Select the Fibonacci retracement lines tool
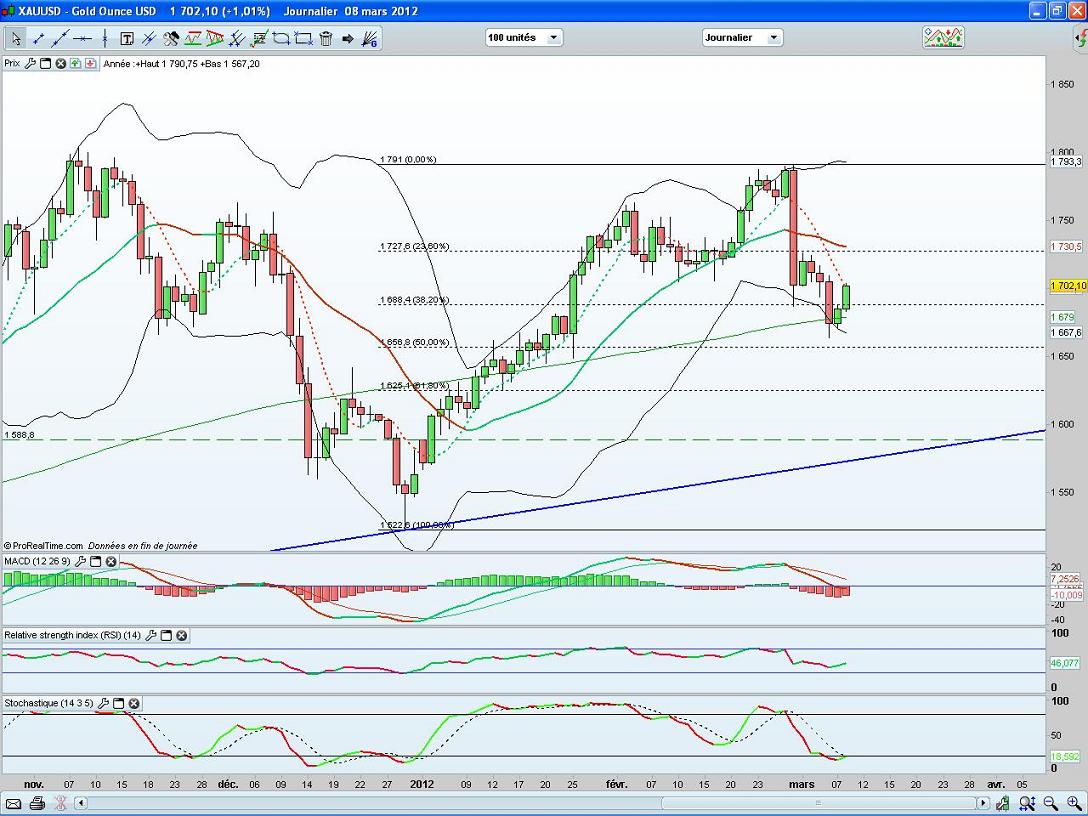Viewport: 1088px width, 816px height. 237,39
